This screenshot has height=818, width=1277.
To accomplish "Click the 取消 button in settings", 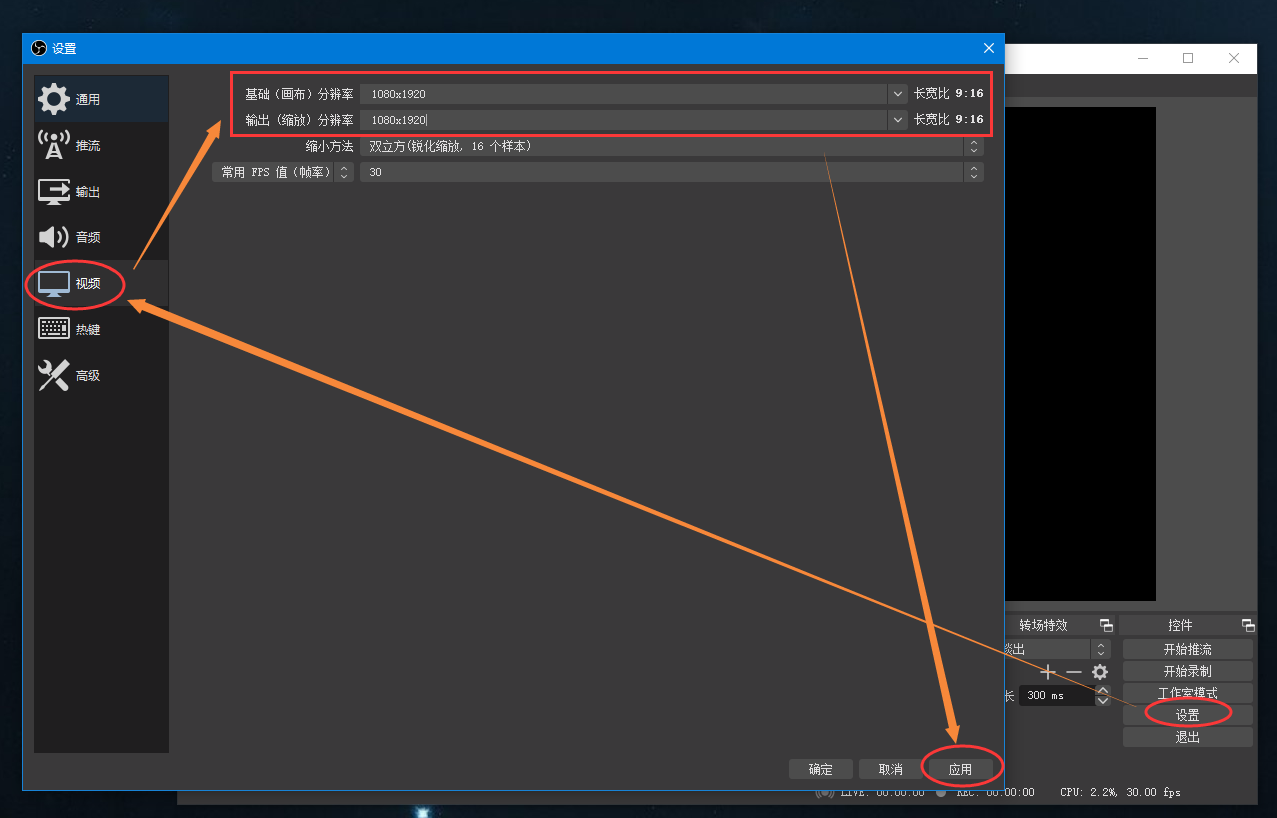I will point(891,769).
